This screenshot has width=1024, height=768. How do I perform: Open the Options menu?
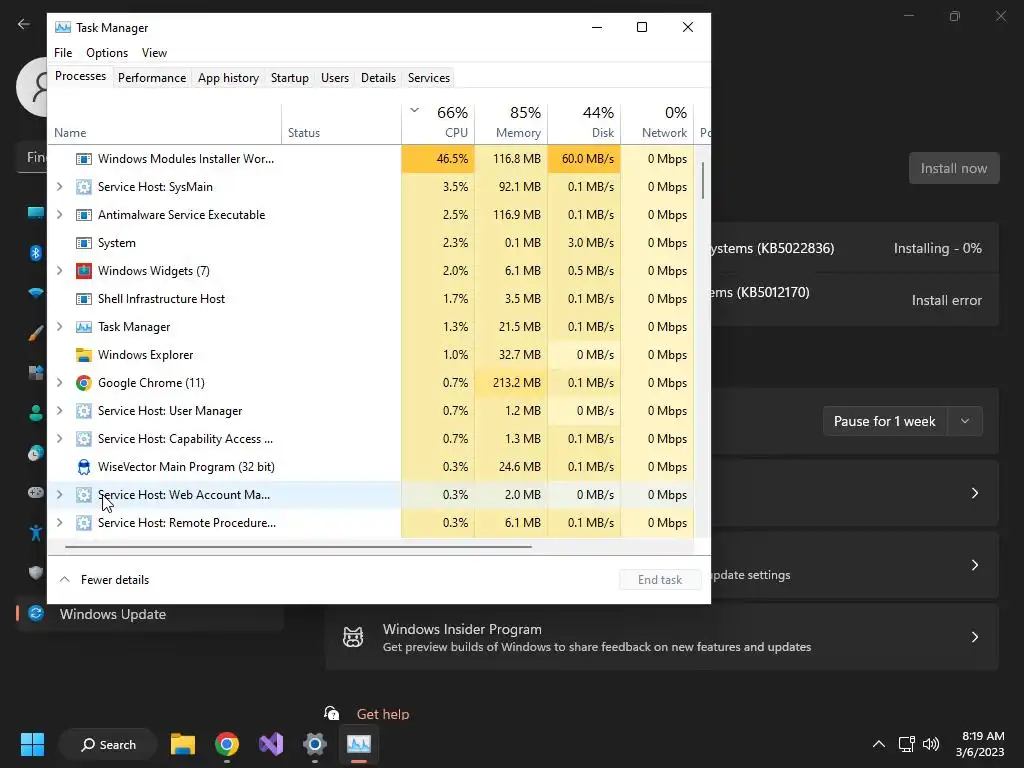[x=107, y=53]
